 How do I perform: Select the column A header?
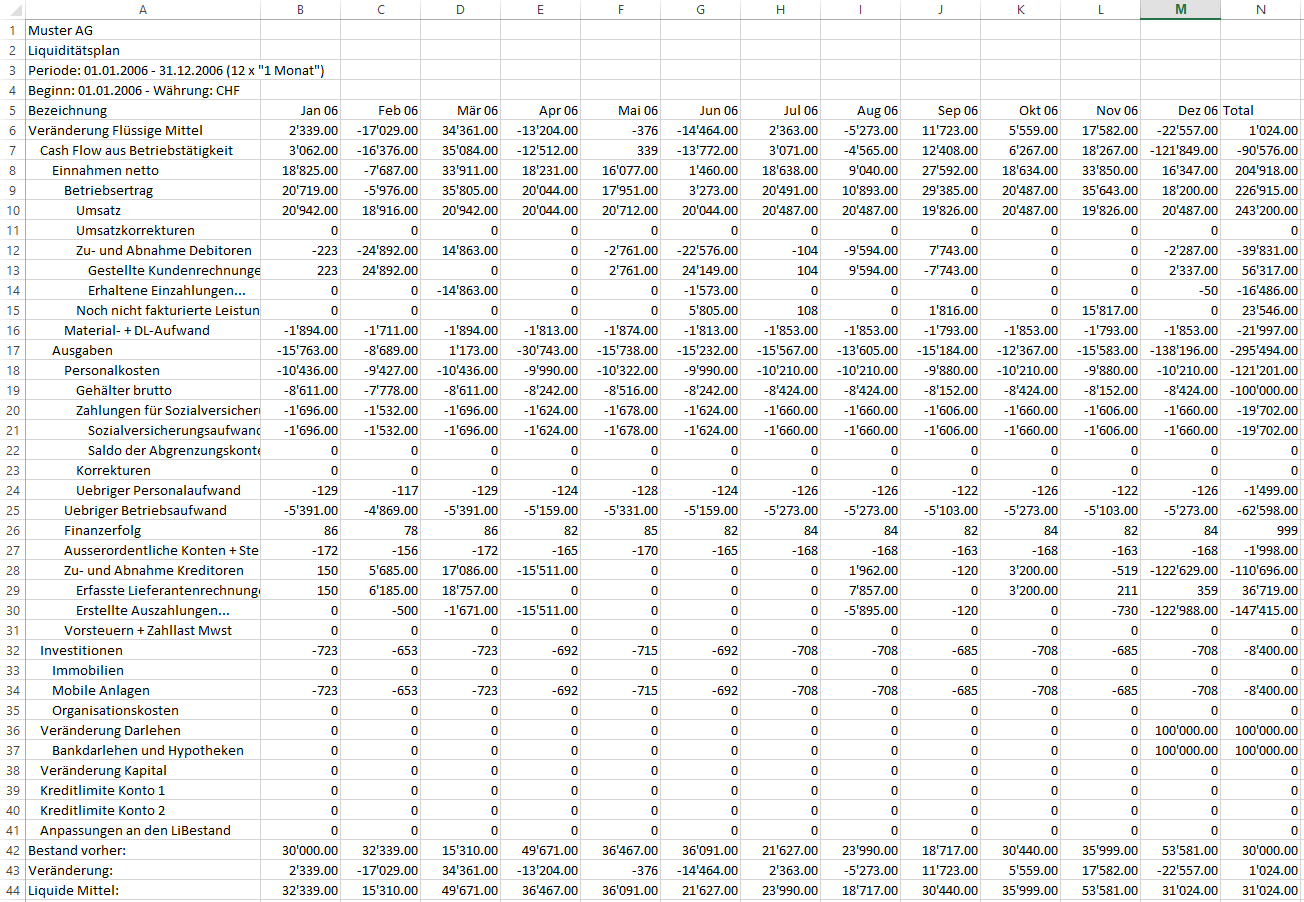point(142,10)
